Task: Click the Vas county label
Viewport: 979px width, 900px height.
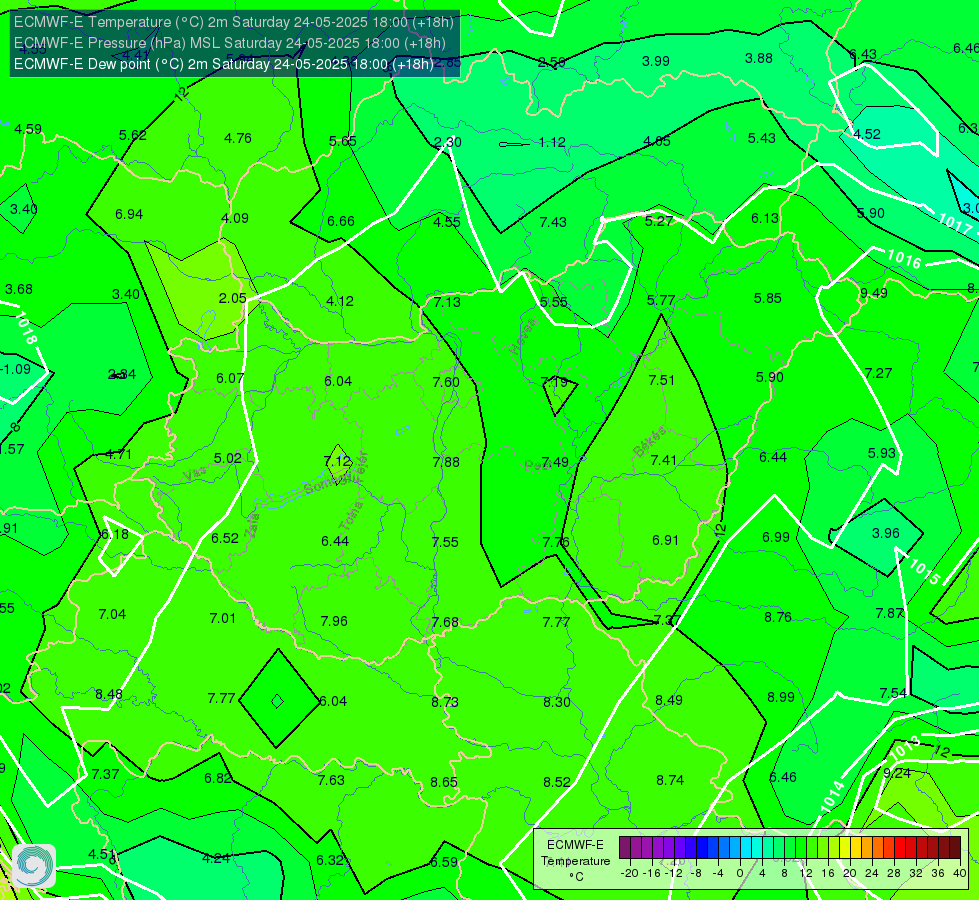Action: click(195, 475)
